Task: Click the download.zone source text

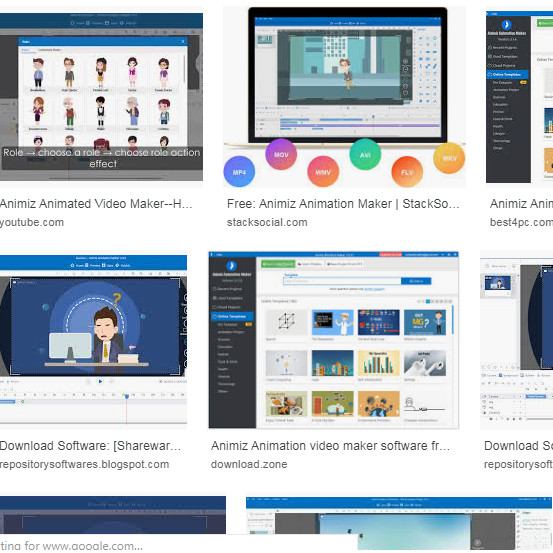Action: pyautogui.click(x=249, y=464)
